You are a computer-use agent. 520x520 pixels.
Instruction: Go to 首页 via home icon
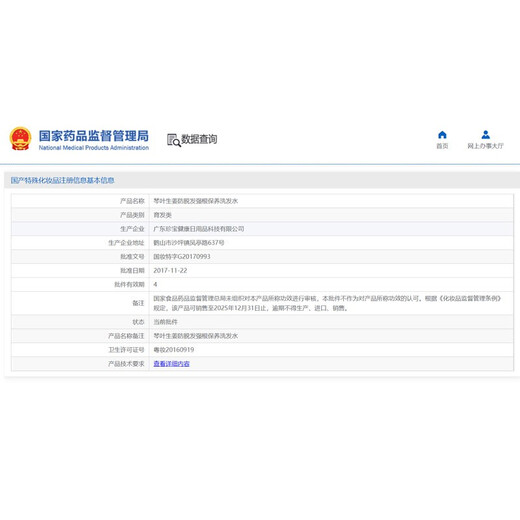coord(442,135)
